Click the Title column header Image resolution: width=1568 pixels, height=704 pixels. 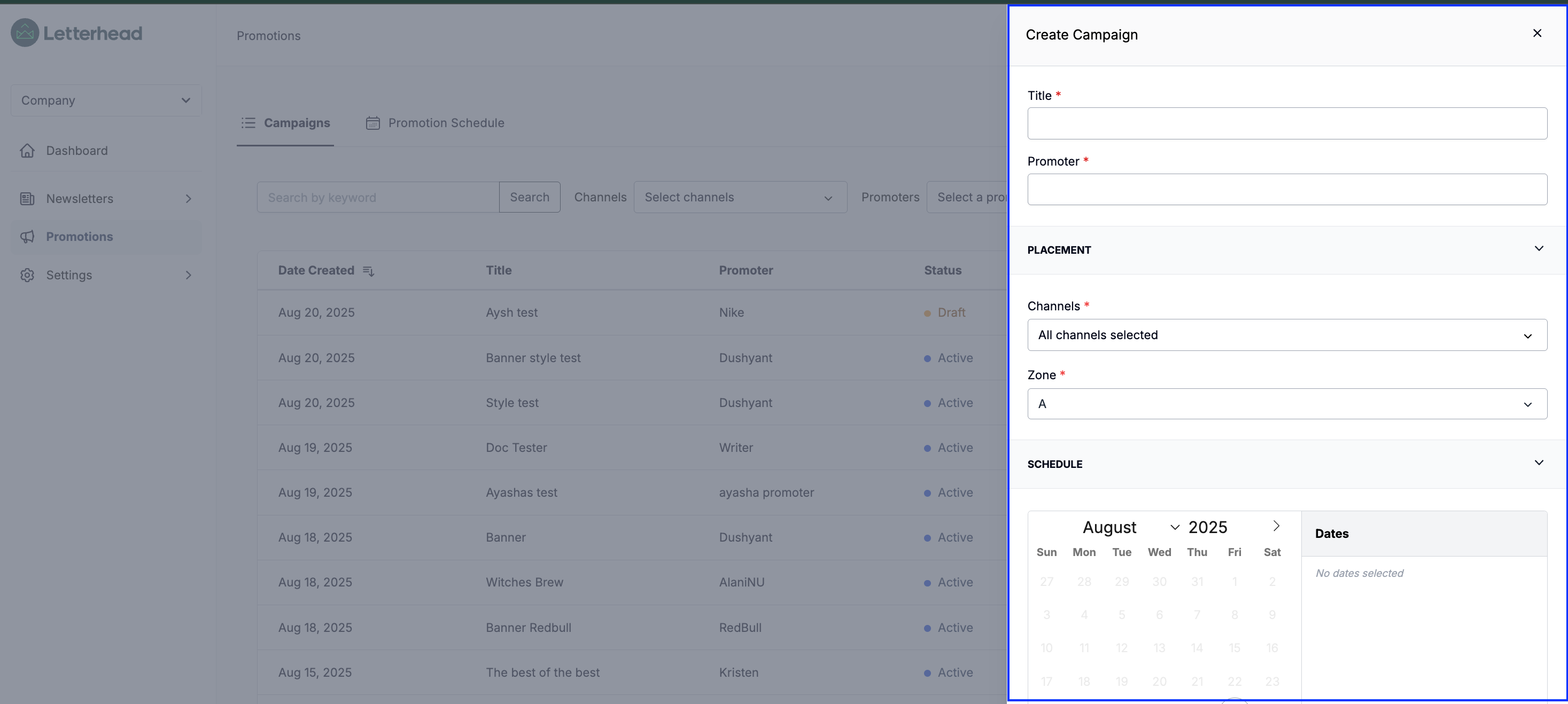click(499, 270)
